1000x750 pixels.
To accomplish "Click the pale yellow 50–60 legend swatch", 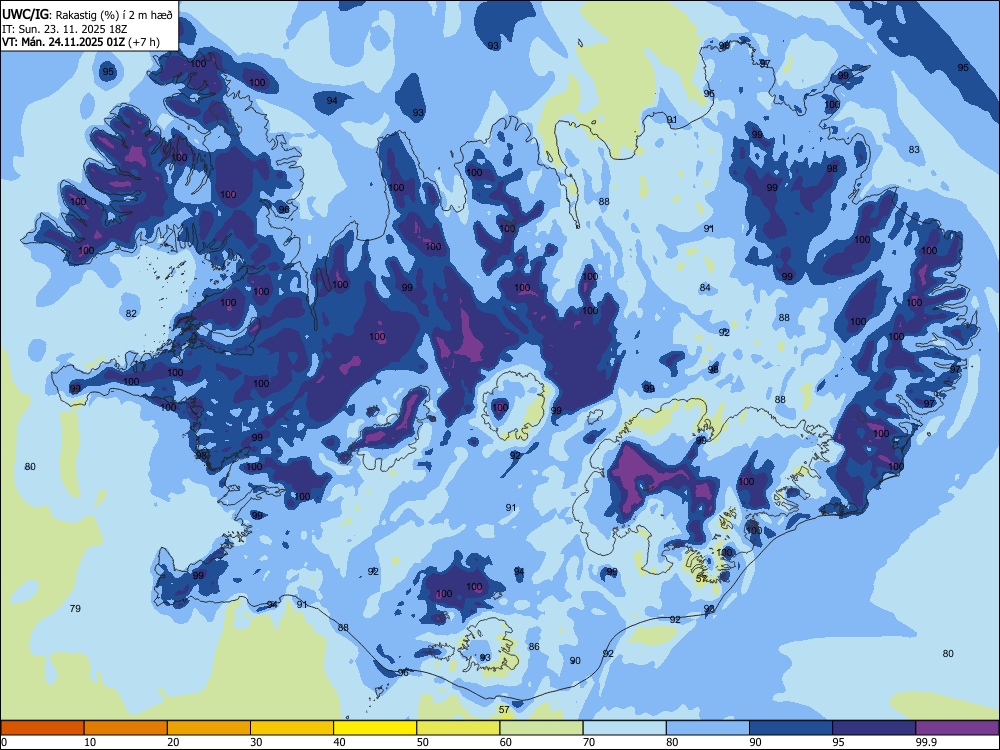I will point(458,728).
